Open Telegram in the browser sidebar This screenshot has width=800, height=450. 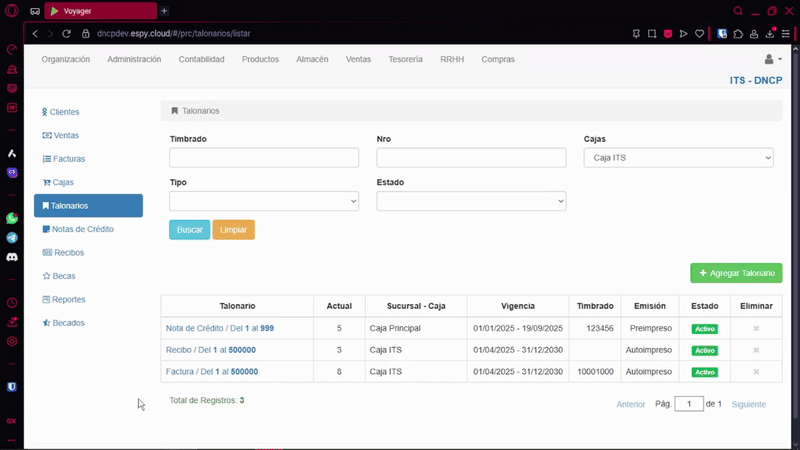12,238
